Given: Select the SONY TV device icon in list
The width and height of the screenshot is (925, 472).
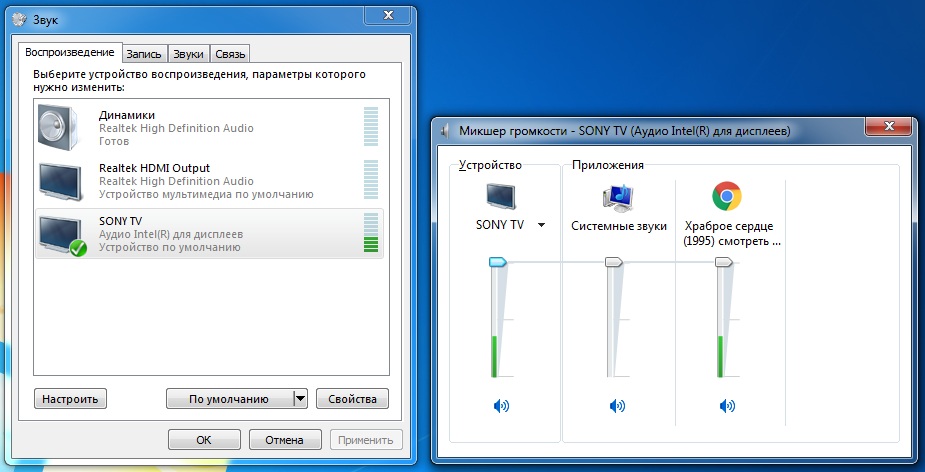Looking at the screenshot, I should point(61,235).
